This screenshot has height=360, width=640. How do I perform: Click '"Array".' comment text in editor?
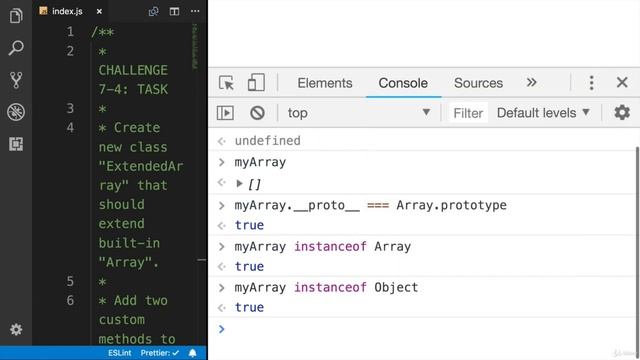pos(129,262)
